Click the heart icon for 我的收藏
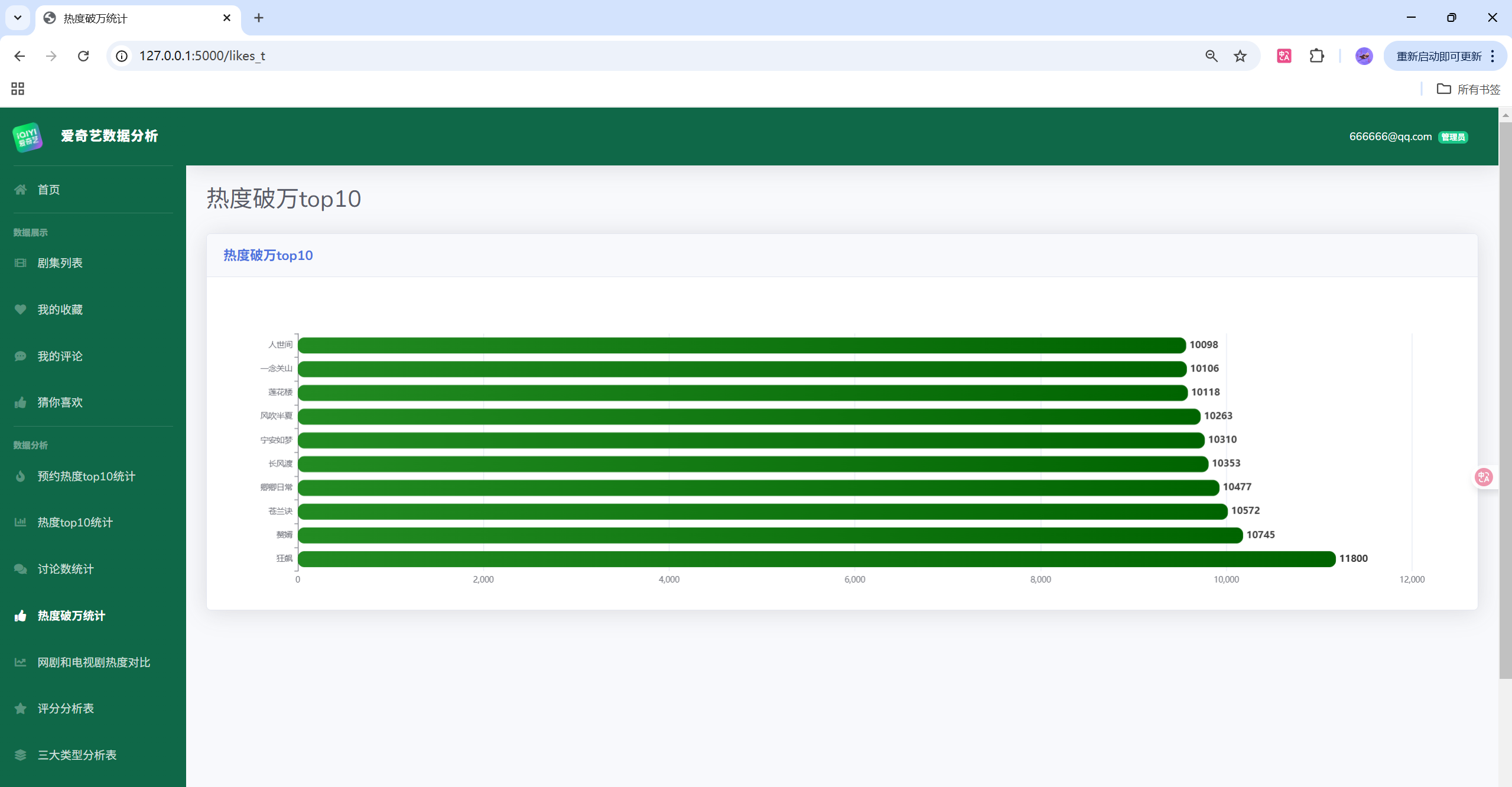Viewport: 1512px width, 787px height. tap(21, 310)
